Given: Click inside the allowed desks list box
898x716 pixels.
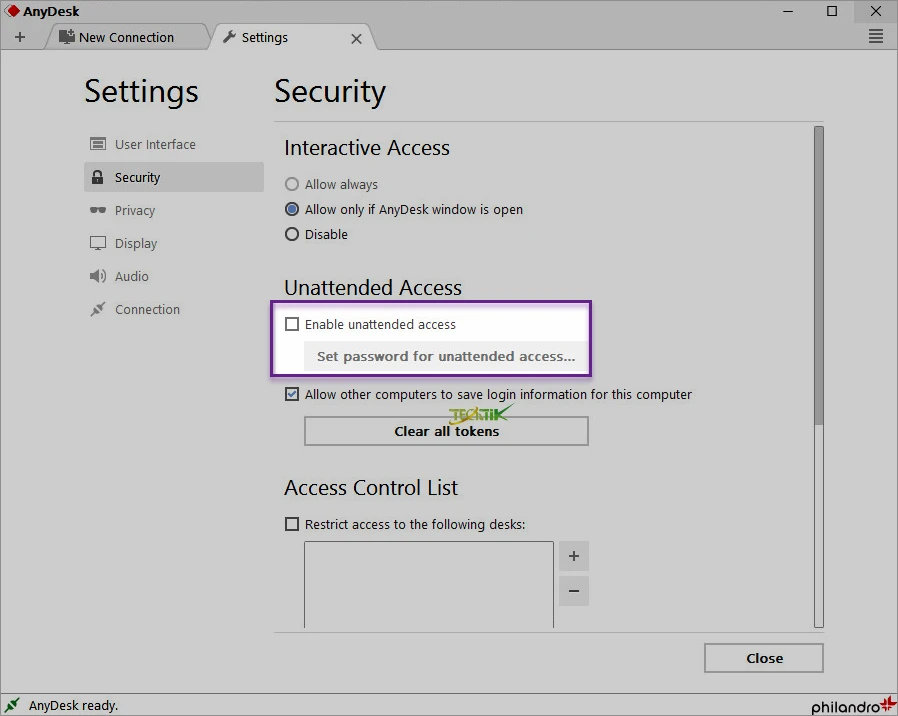Looking at the screenshot, I should 429,584.
